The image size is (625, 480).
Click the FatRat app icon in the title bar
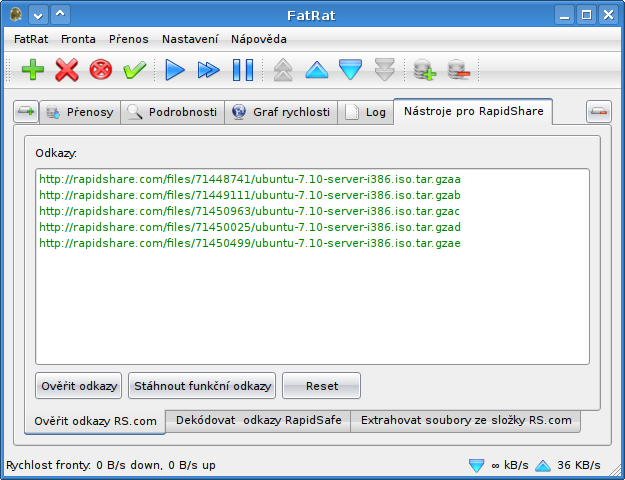click(16, 15)
